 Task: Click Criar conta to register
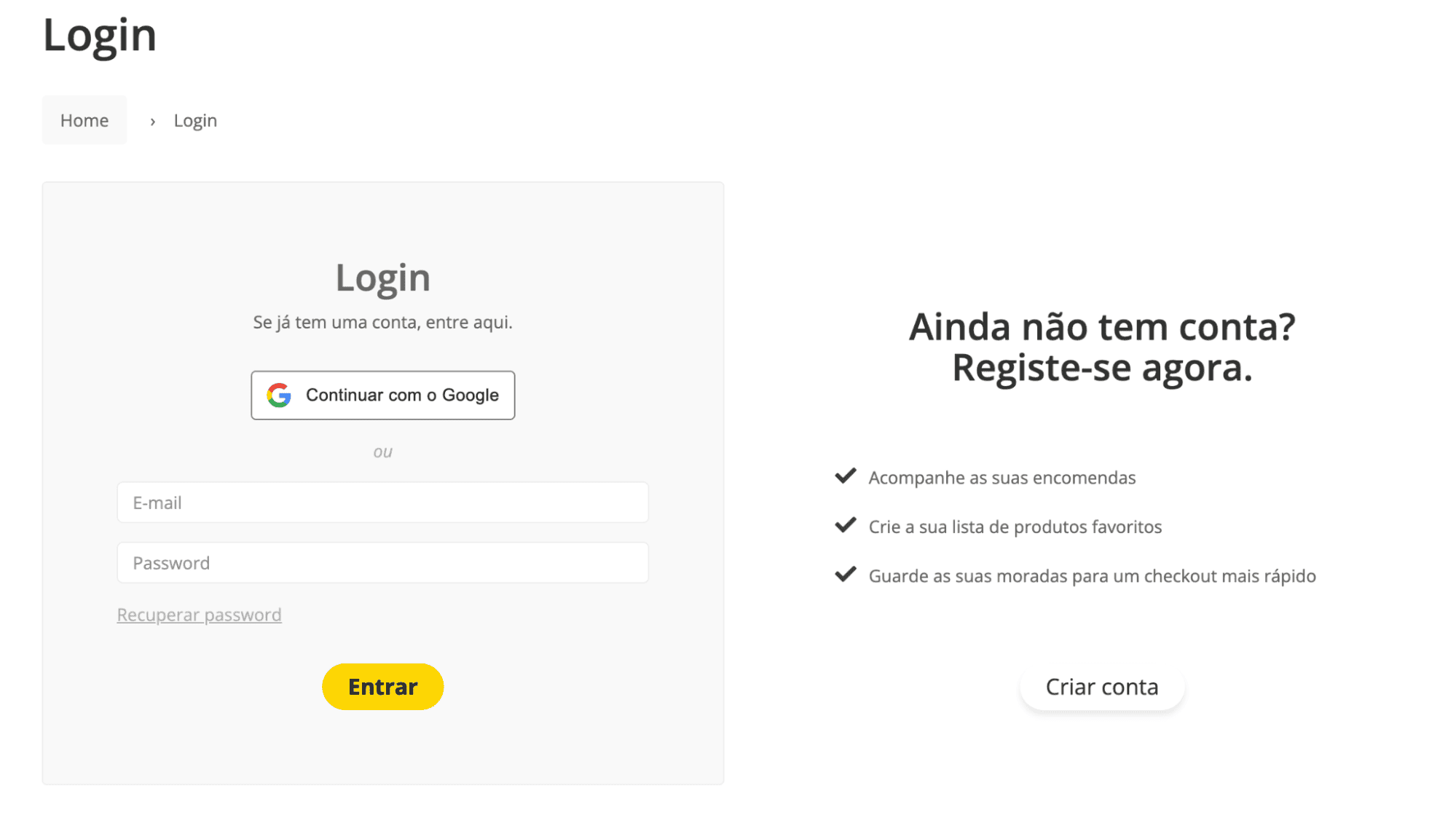[x=1102, y=685]
